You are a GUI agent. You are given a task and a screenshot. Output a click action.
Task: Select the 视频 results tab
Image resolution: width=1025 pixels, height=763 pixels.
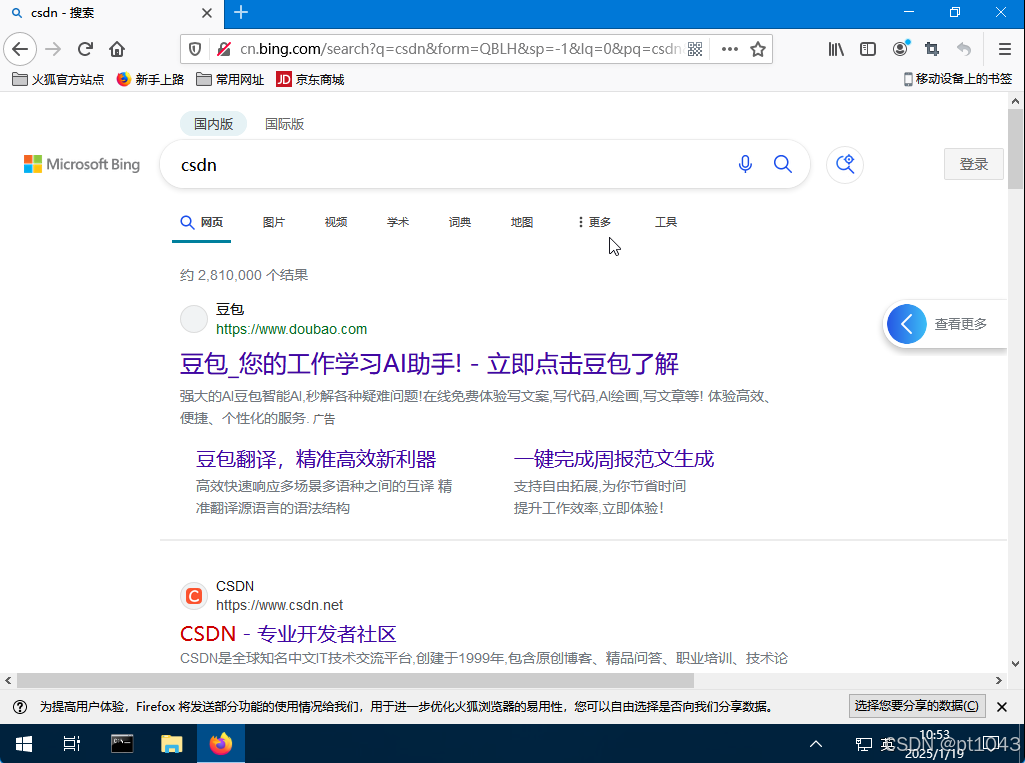coord(336,222)
